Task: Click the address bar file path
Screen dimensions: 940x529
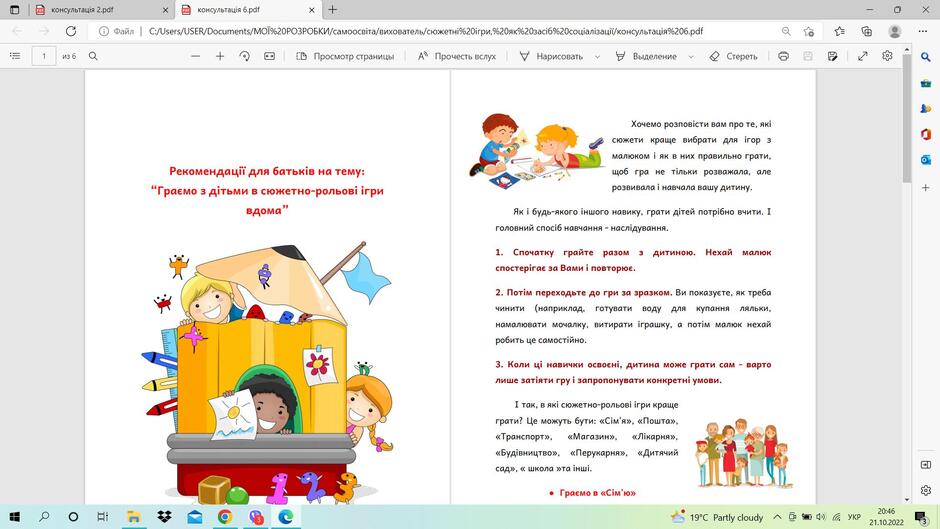Action: tap(426, 31)
